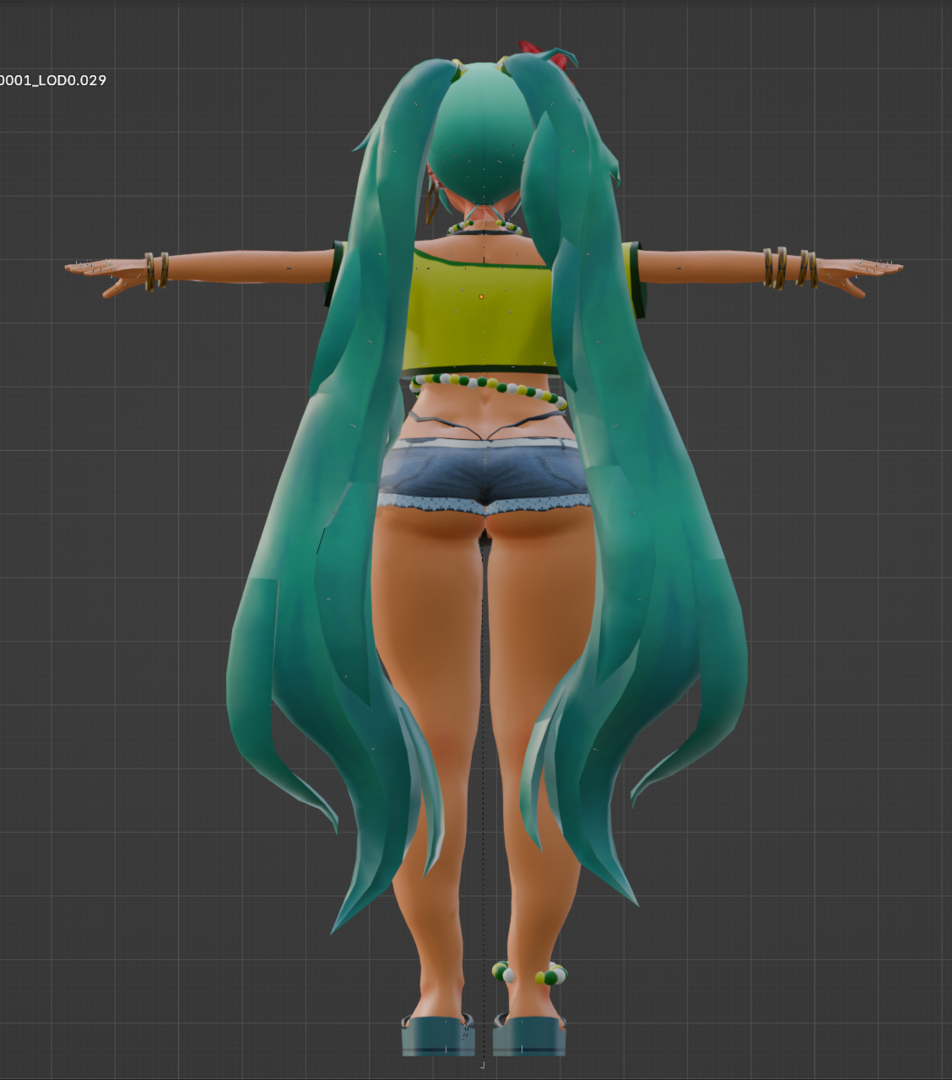Select the denim shorts on the model
The height and width of the screenshot is (1080, 952).
[x=484, y=475]
